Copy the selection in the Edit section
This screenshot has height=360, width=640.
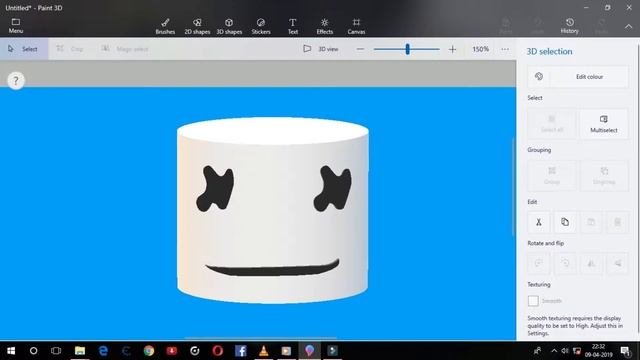pos(565,222)
